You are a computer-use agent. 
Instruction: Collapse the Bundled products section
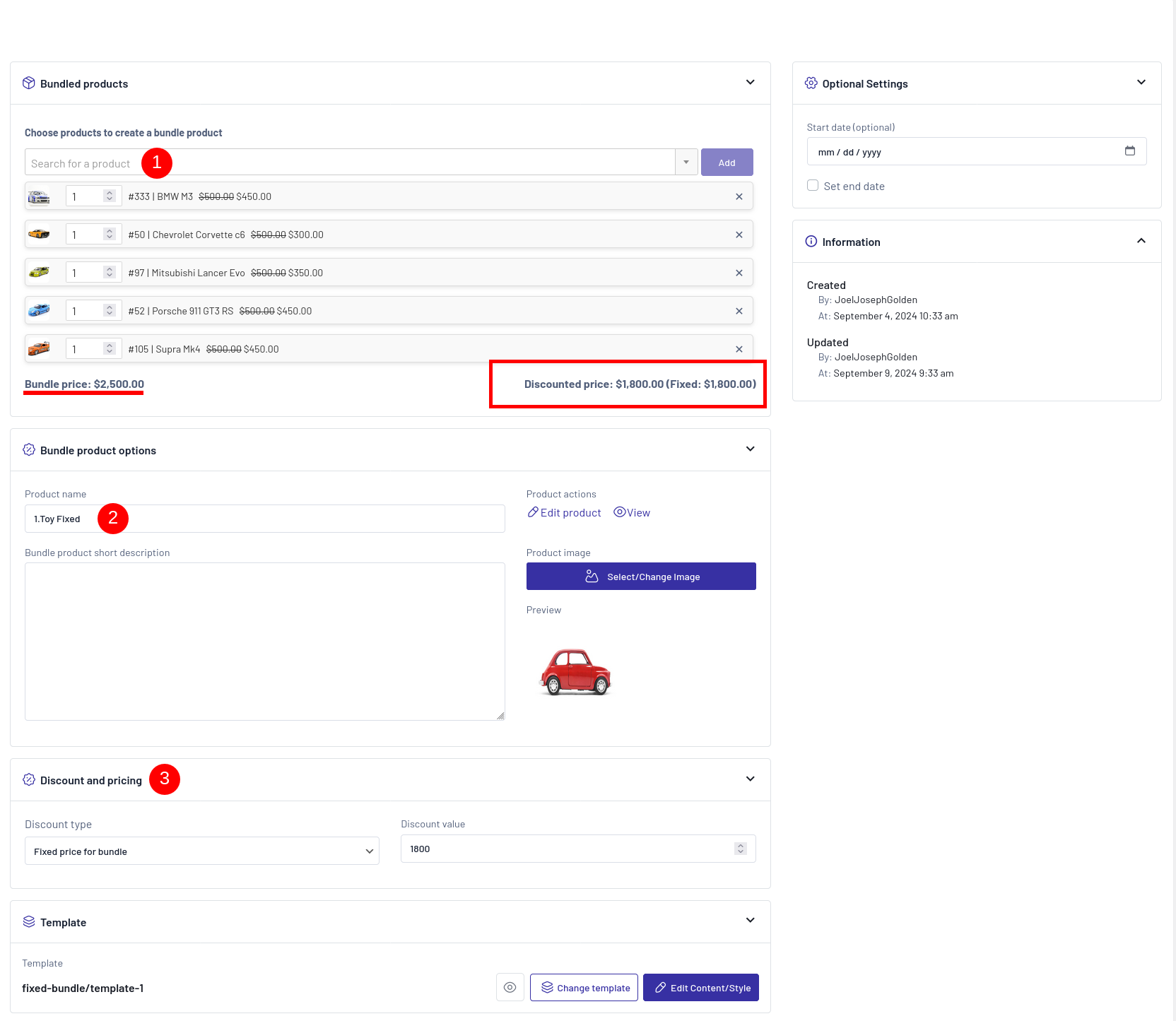(750, 83)
